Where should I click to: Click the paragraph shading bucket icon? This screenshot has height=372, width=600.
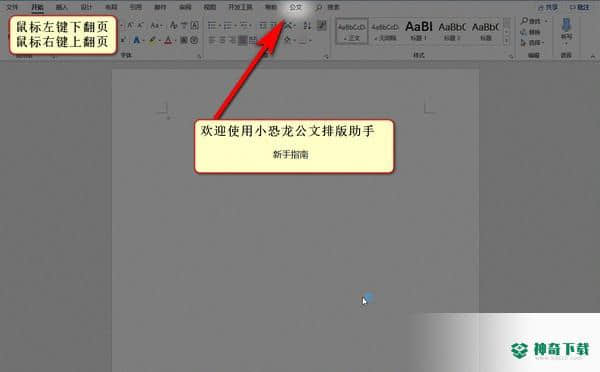(x=288, y=40)
